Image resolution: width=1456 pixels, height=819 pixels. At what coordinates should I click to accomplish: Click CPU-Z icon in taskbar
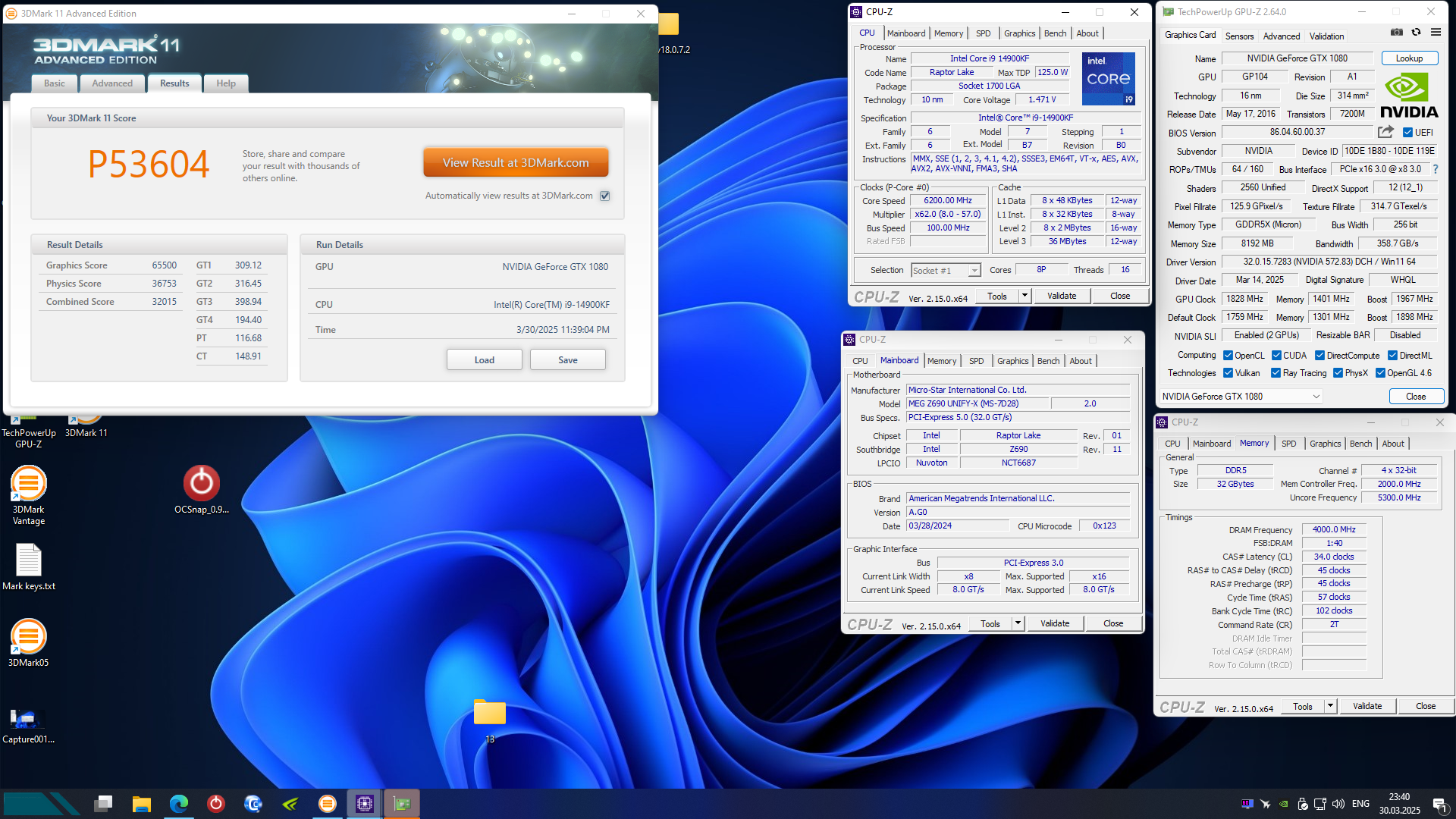[365, 803]
